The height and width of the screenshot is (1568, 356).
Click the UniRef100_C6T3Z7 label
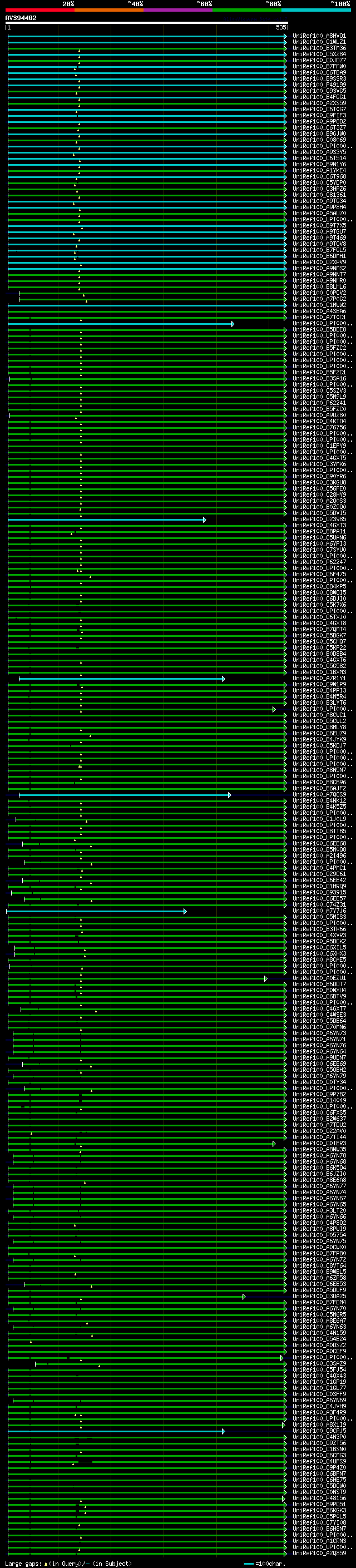pyautogui.click(x=319, y=128)
